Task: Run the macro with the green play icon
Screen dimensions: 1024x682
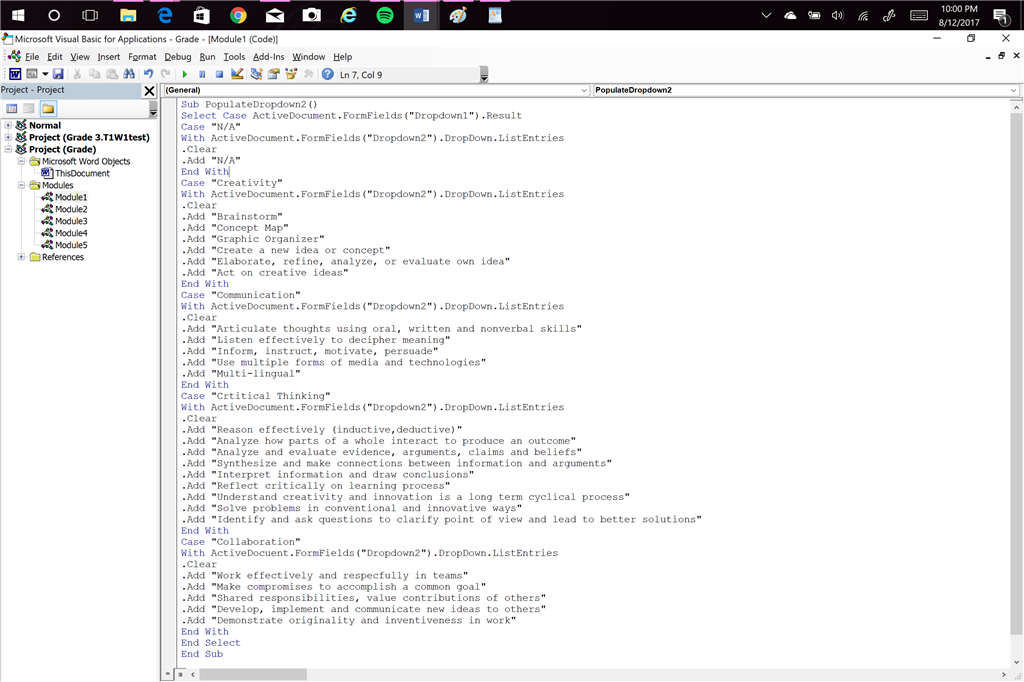Action: pyautogui.click(x=185, y=74)
